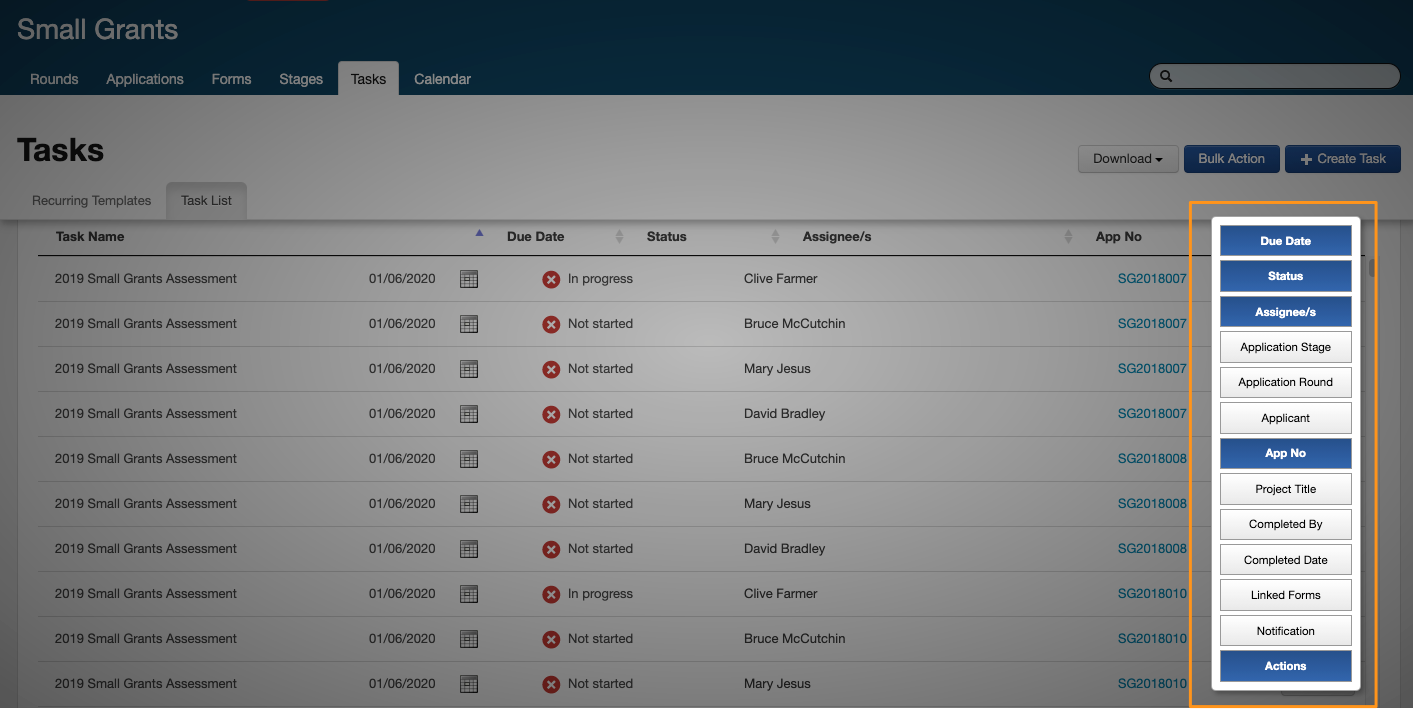This screenshot has width=1413, height=709.
Task: Click the Bulk Action button
Action: 1231,159
